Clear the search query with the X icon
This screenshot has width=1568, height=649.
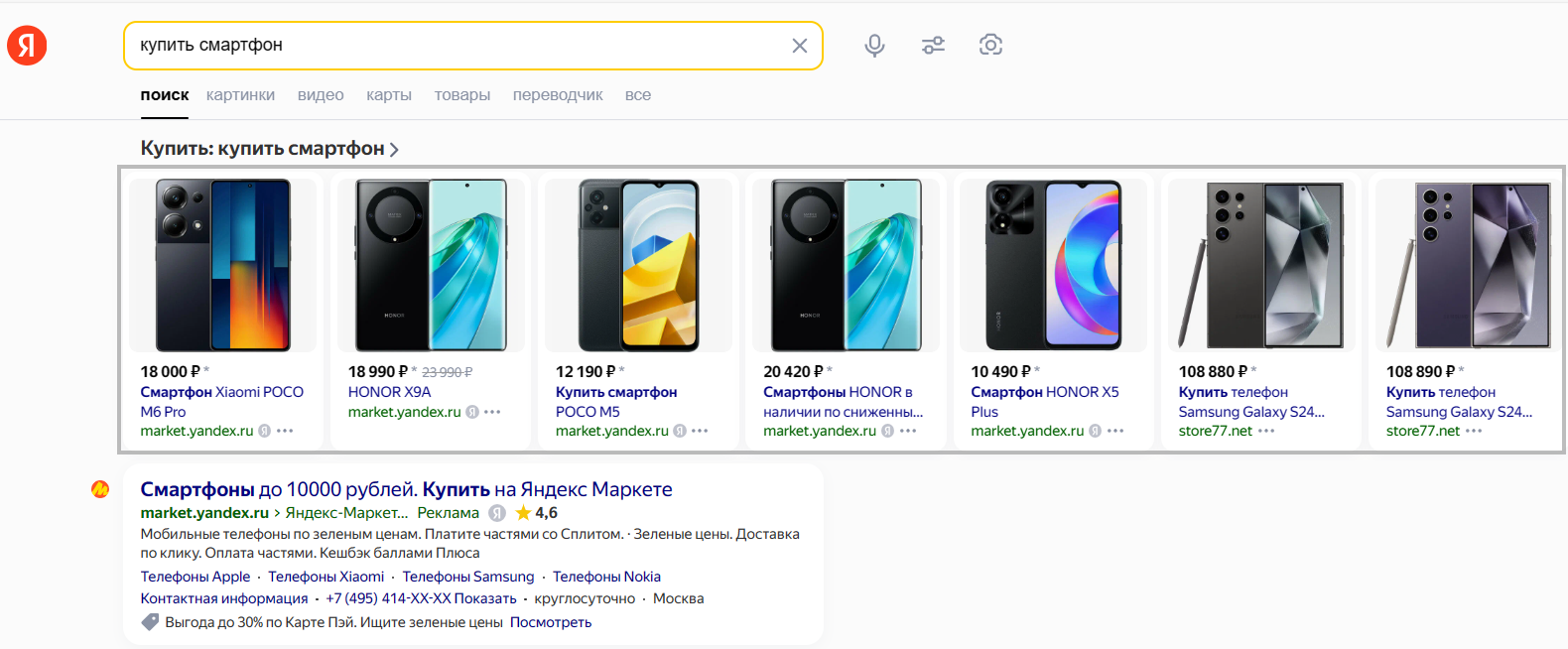coord(799,46)
